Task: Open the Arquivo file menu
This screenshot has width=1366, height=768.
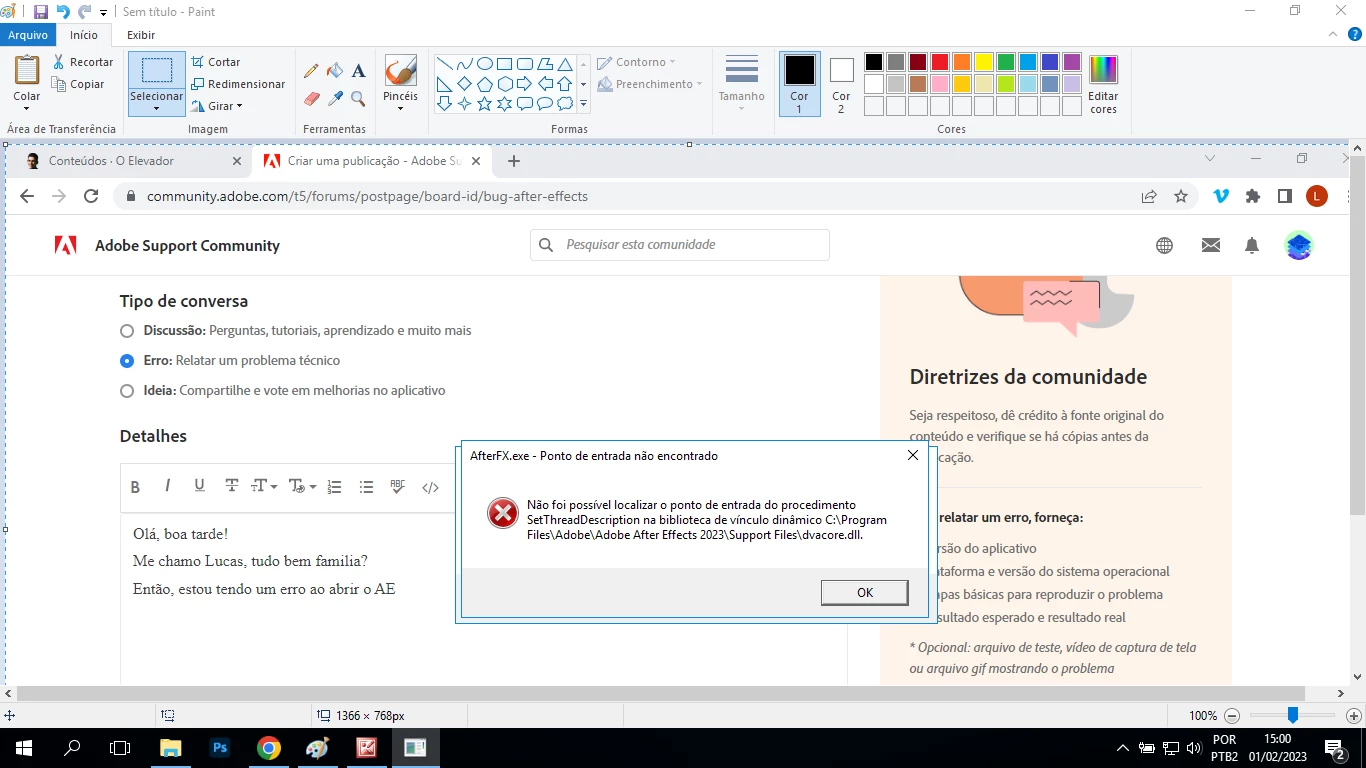Action: [x=28, y=35]
